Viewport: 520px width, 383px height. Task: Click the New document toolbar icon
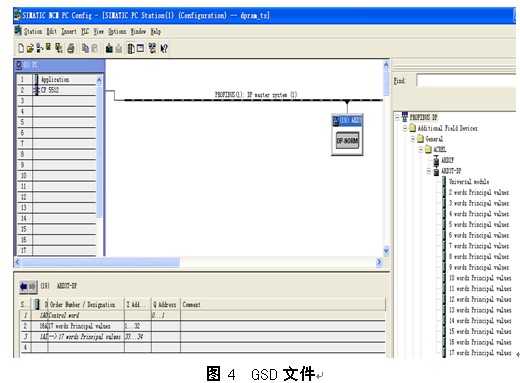pos(21,49)
